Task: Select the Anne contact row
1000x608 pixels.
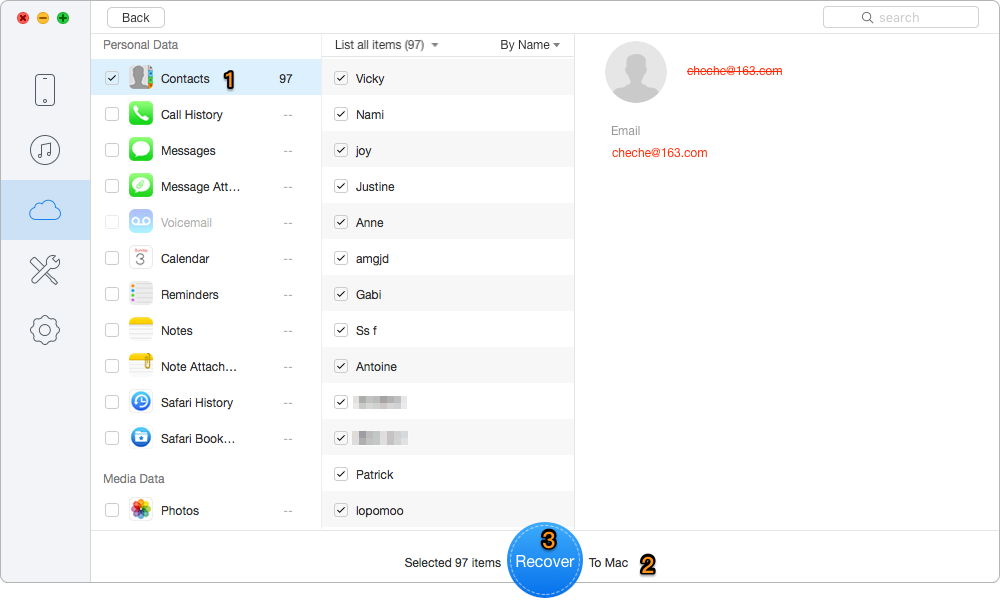Action: point(448,222)
